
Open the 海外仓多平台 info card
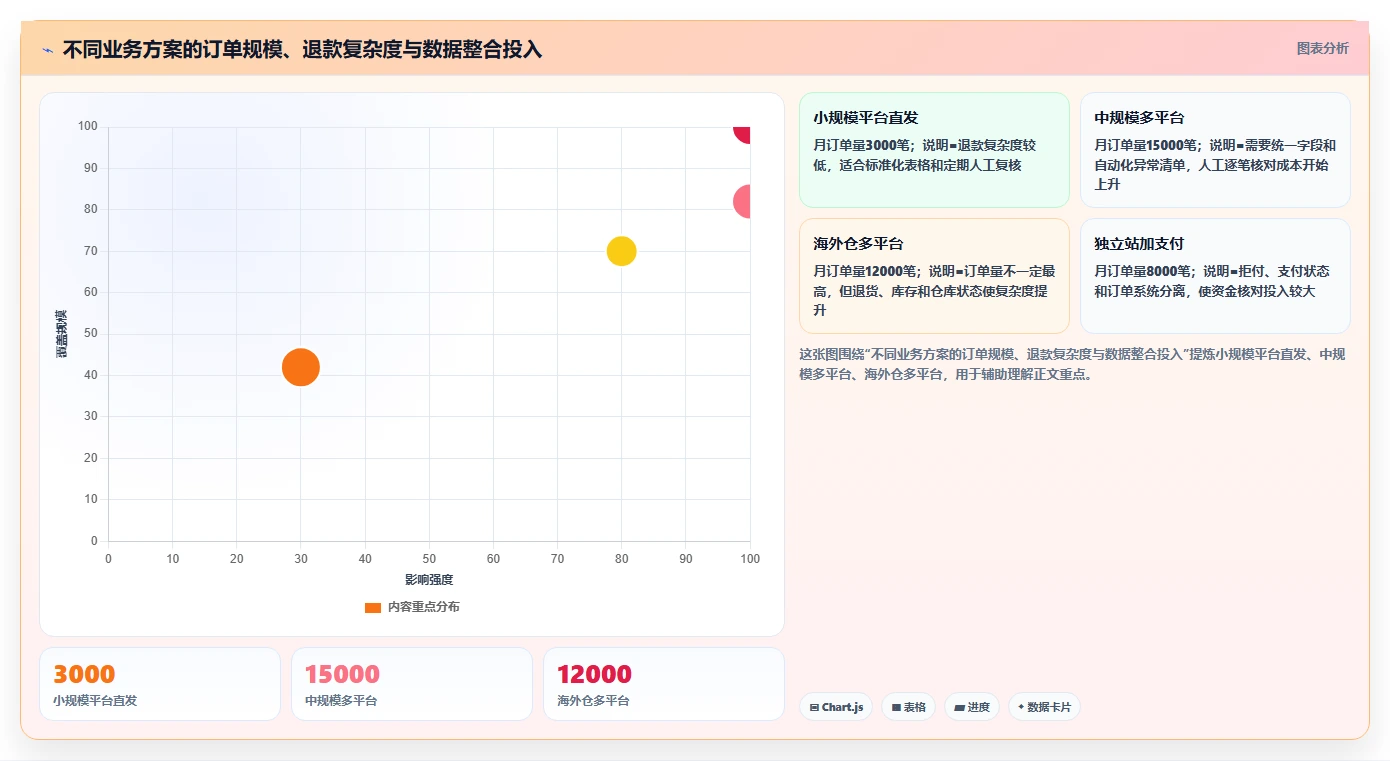934,276
